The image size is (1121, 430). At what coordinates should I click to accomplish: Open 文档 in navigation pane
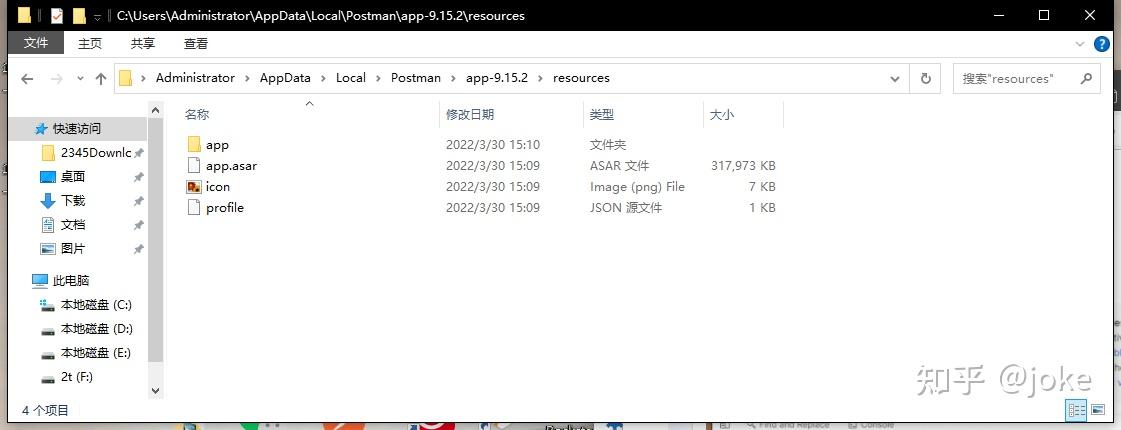73,225
